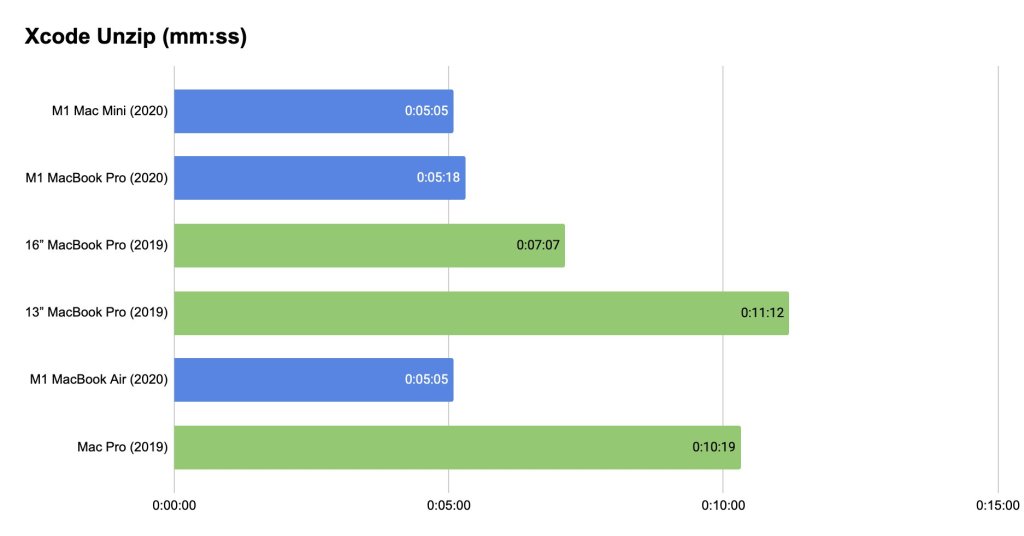Select the "Mac Pro (2019)" axis label
The width and height of the screenshot is (1024, 536).
click(x=122, y=447)
